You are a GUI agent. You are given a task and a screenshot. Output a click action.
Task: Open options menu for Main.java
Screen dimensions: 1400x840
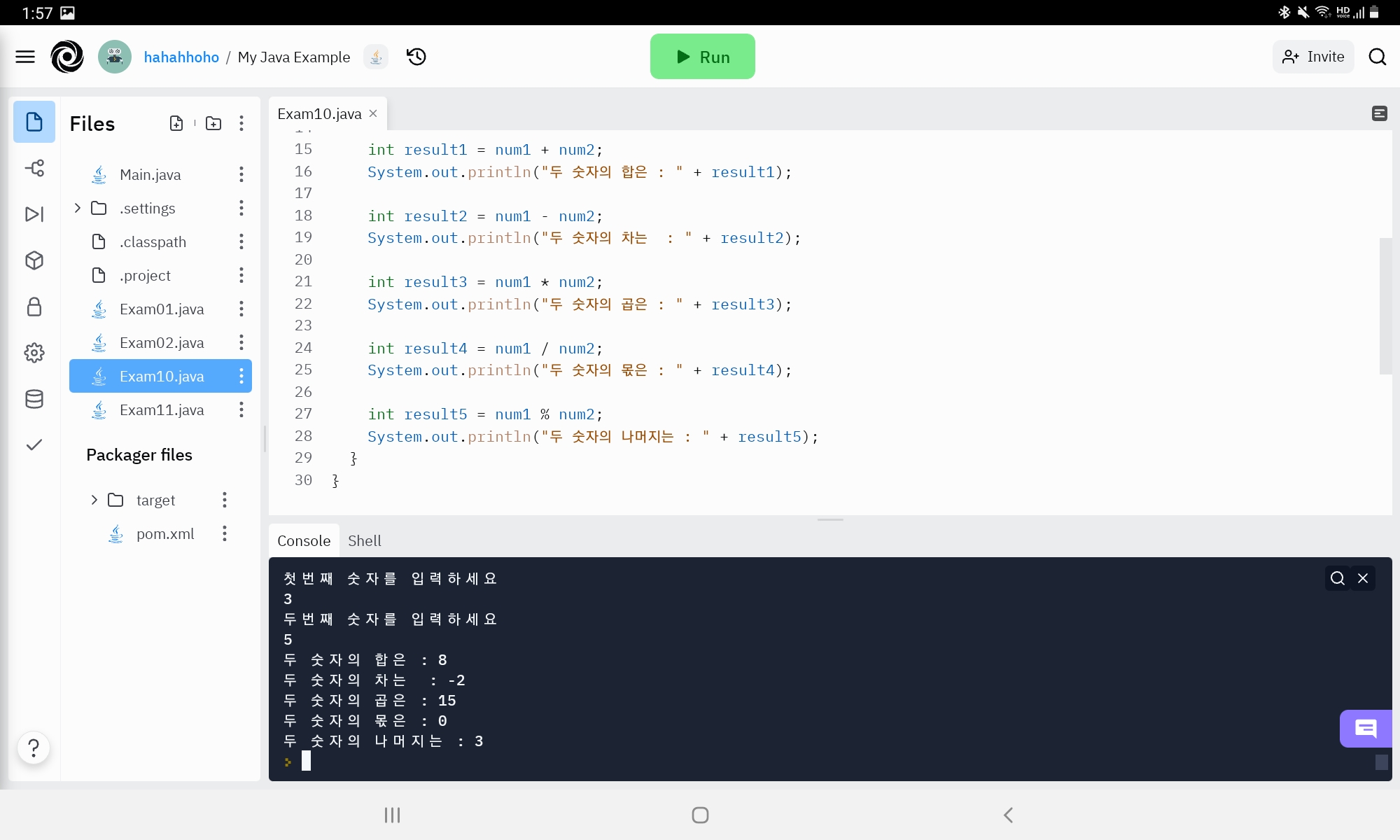coord(241,174)
